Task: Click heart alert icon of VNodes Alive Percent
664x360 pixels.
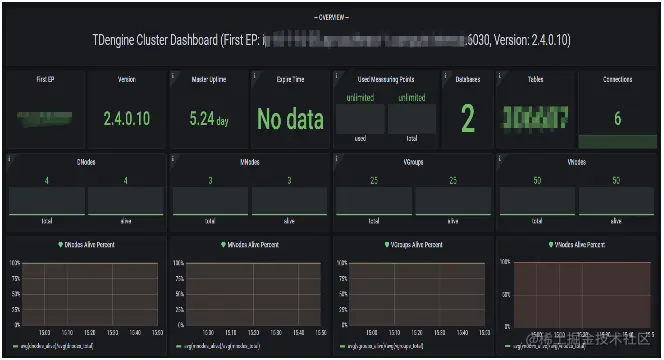Action: 551,244
